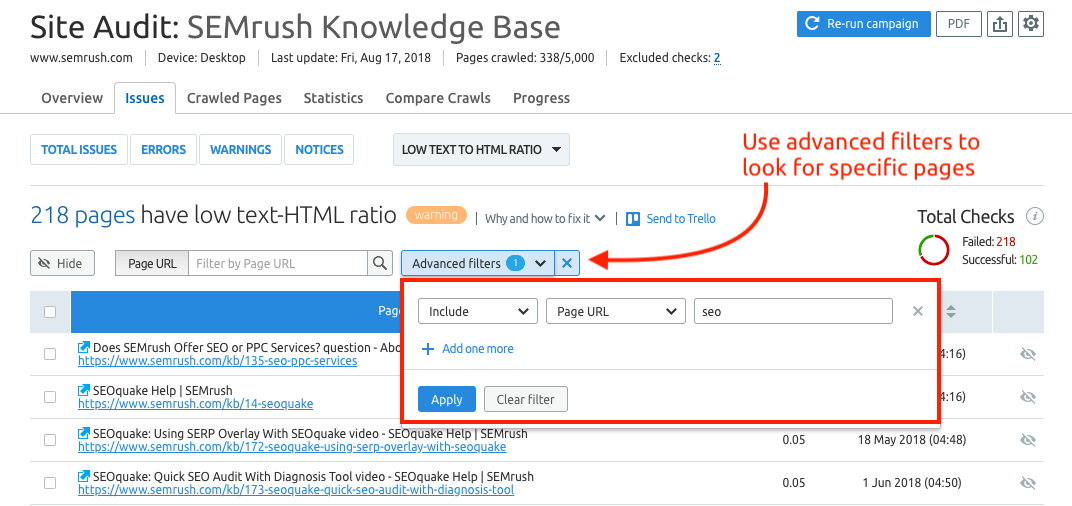Switch to the Overview tab
This screenshot has height=506, width=1072.
tap(72, 98)
